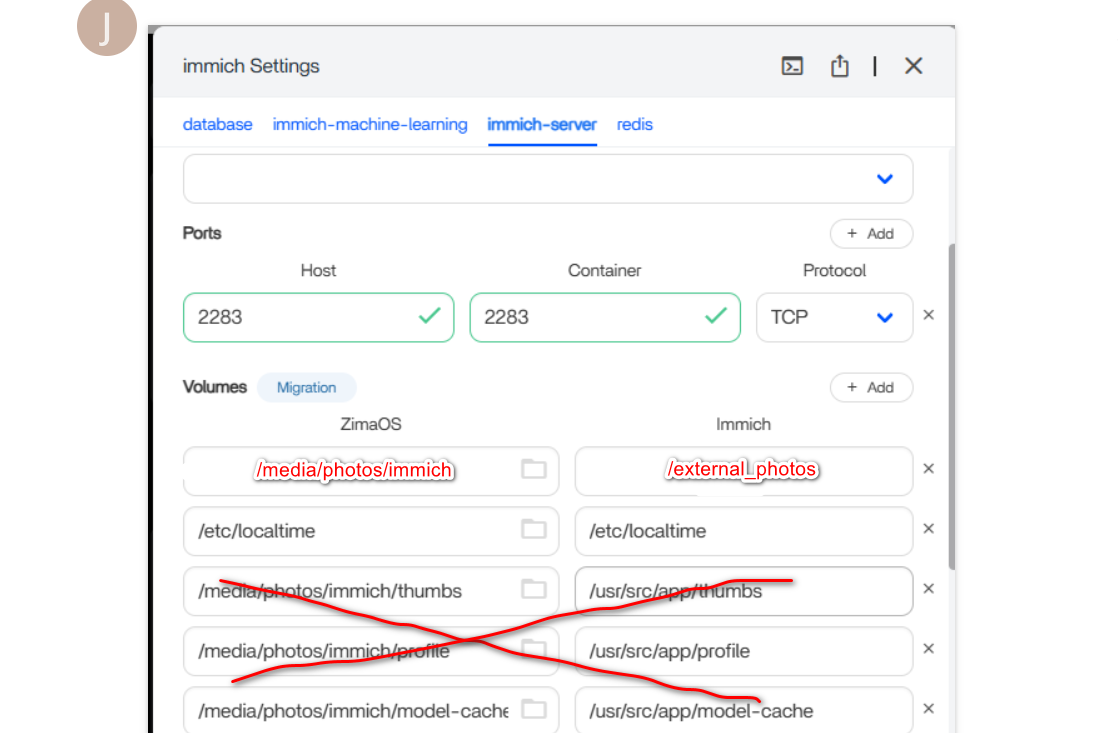Click the Ports section label
Viewport: 1118px width, 733px height.
(x=202, y=233)
